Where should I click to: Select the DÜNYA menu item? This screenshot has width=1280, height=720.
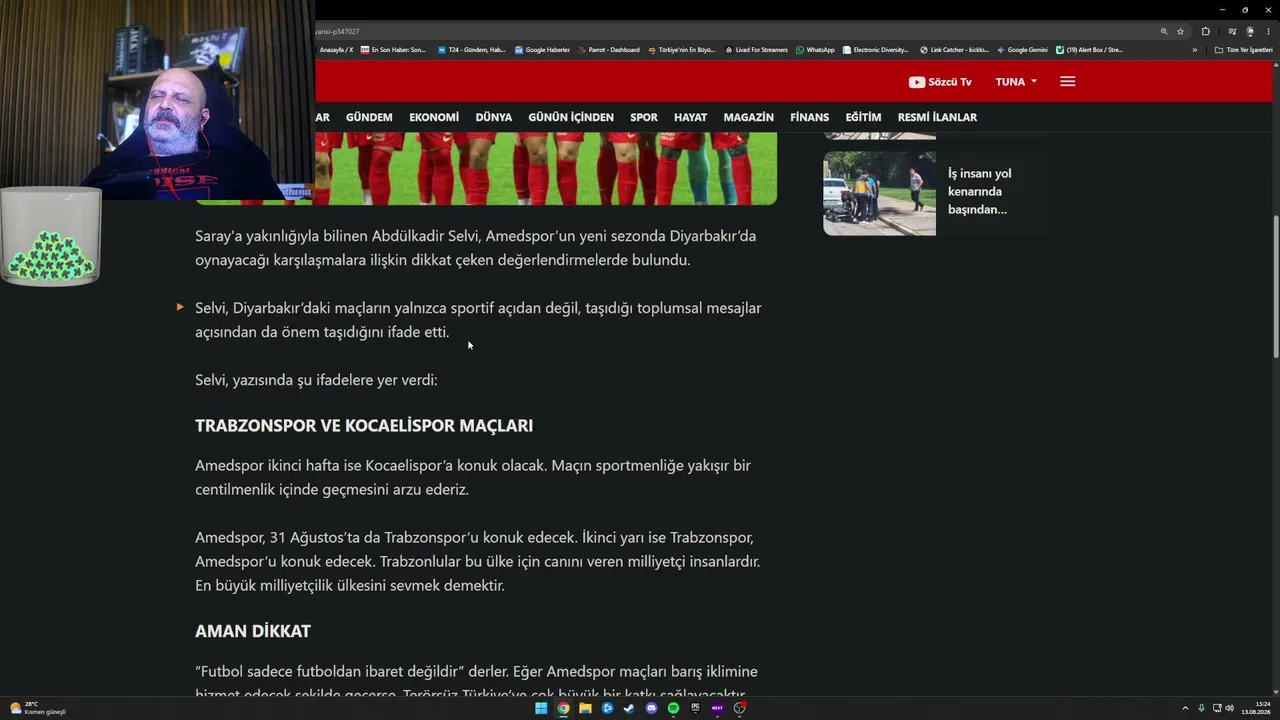pos(493,117)
